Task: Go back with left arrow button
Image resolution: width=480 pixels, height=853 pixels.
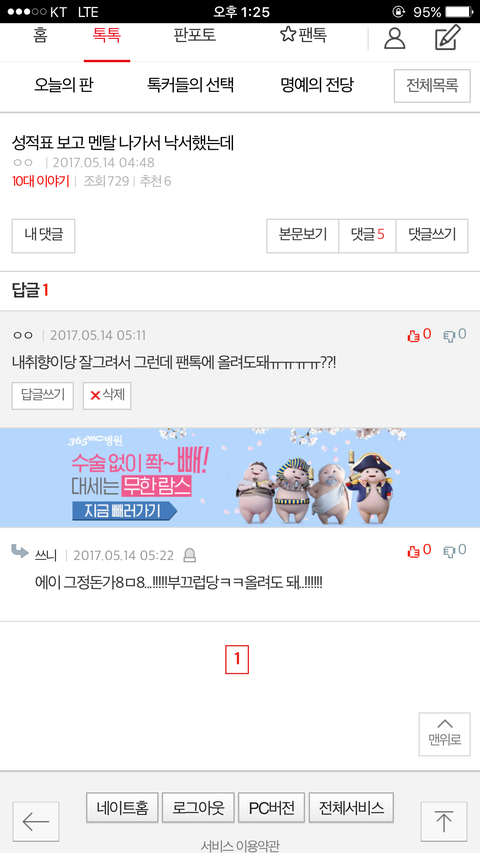Action: (36, 821)
